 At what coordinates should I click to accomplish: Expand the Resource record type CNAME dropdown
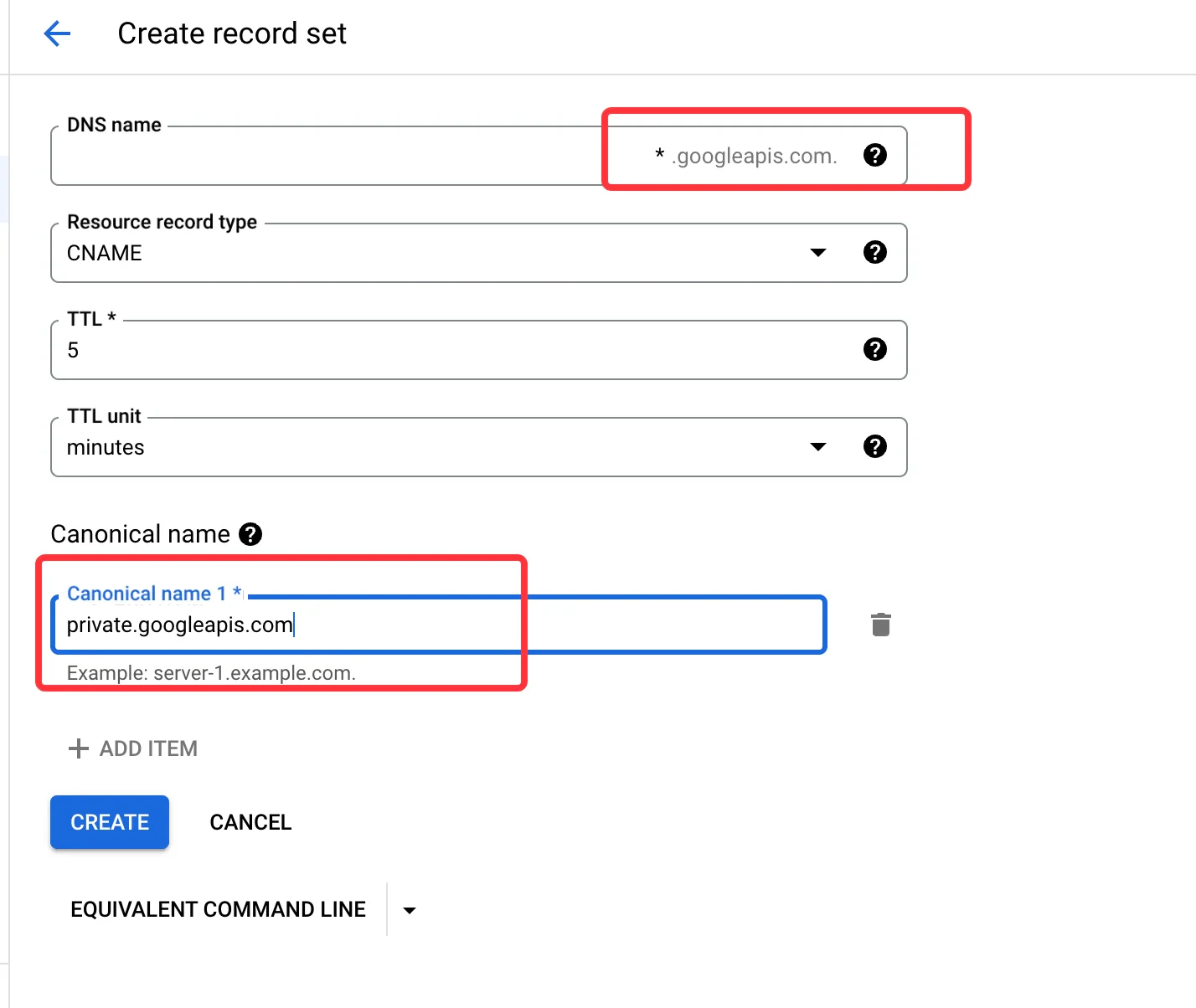coord(818,252)
